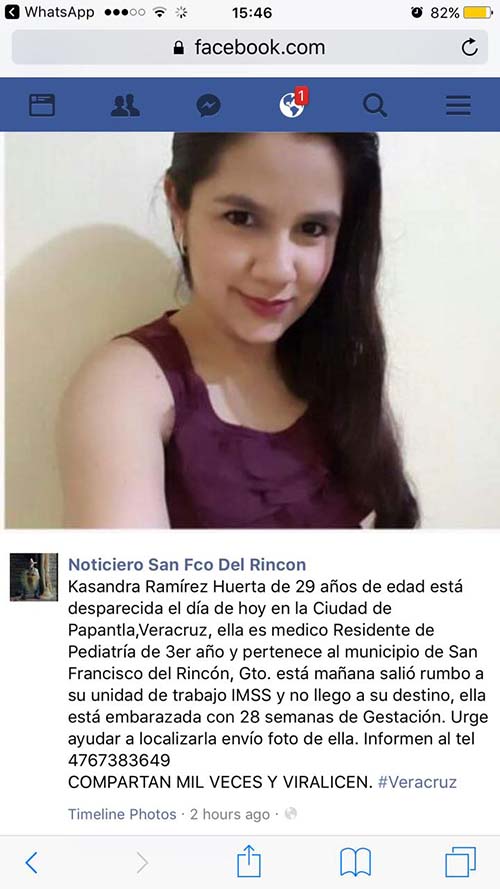Open the hamburger menu icon
Screen dimensions: 500x889
458,105
